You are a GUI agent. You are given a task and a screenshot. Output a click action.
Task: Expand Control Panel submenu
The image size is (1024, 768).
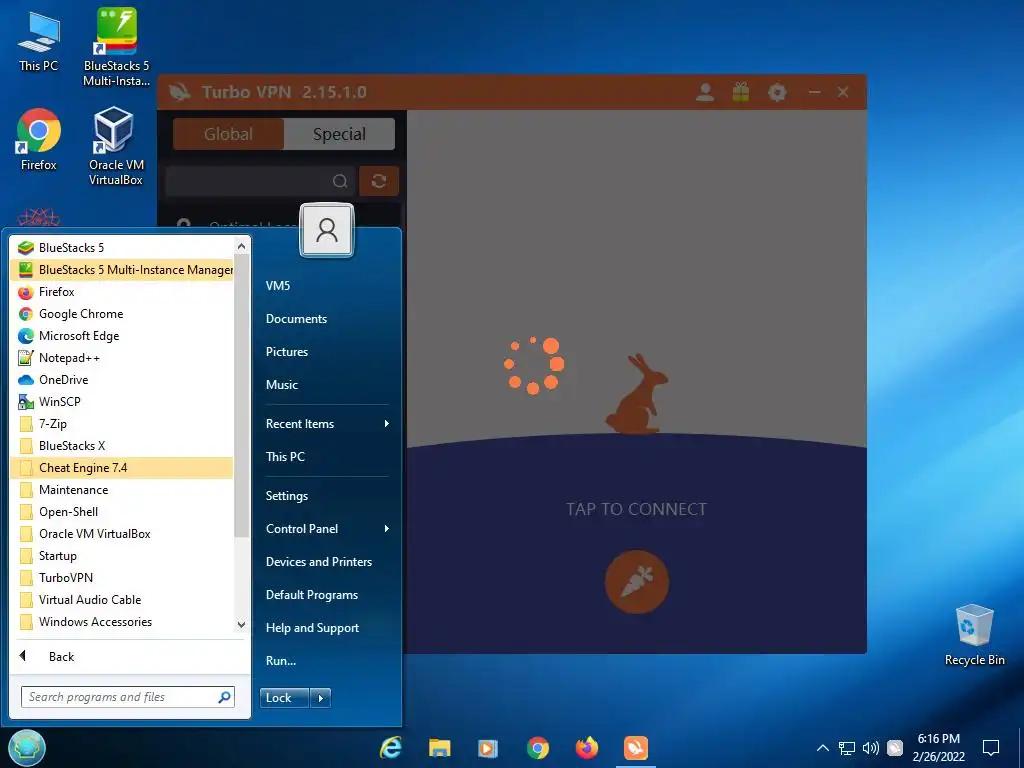[327, 529]
